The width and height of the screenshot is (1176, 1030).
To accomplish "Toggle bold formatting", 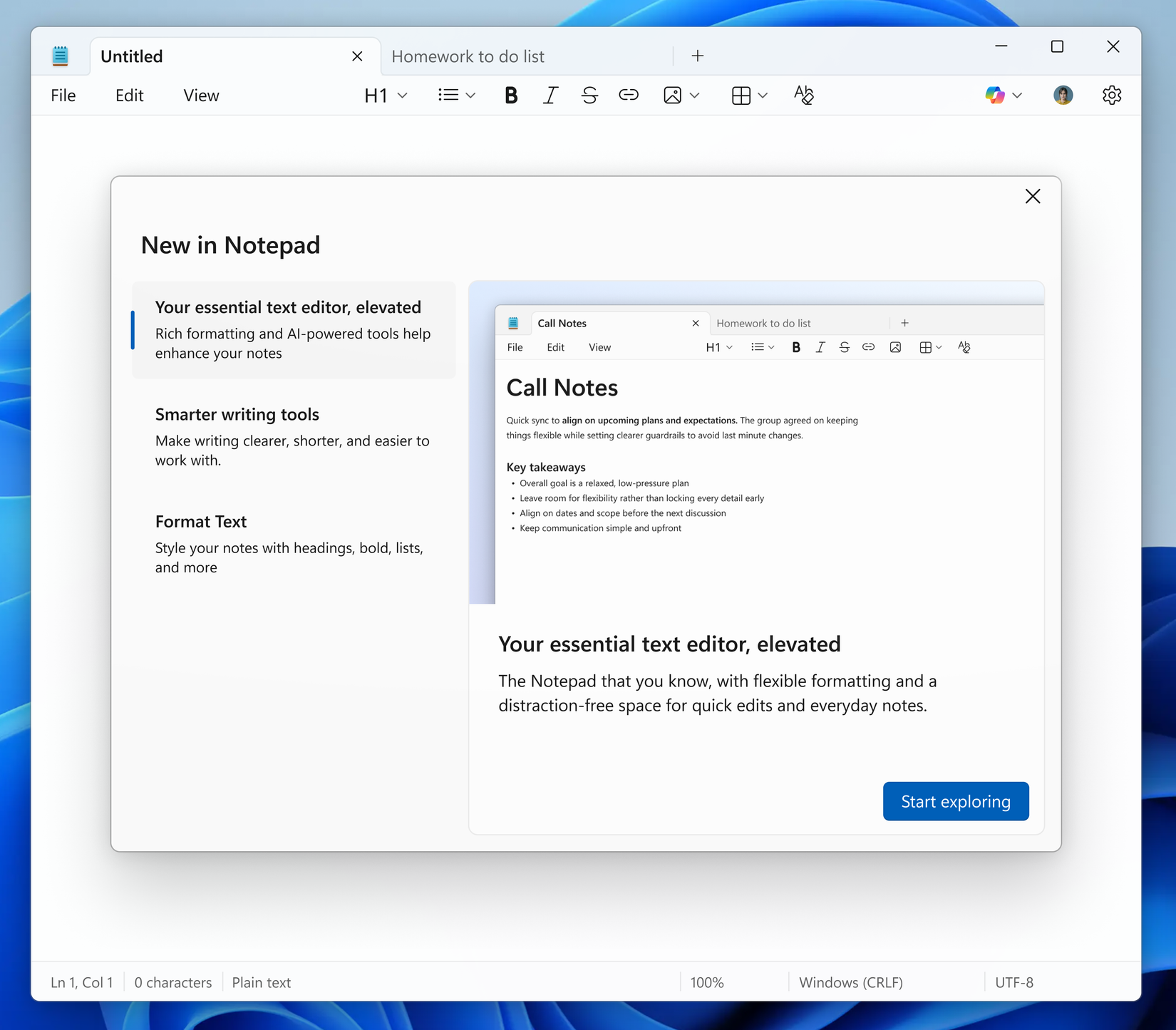I will tap(510, 95).
